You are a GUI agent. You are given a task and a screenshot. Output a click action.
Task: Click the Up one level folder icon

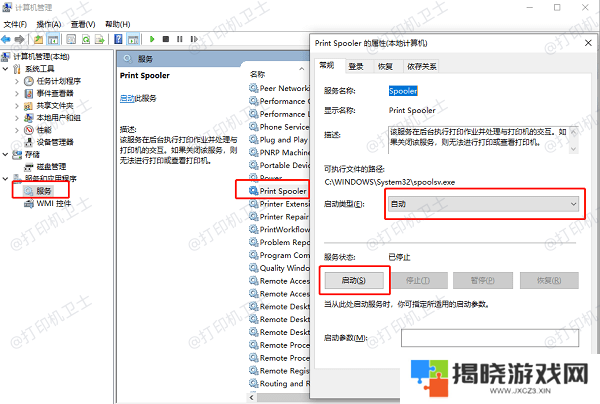point(38,39)
